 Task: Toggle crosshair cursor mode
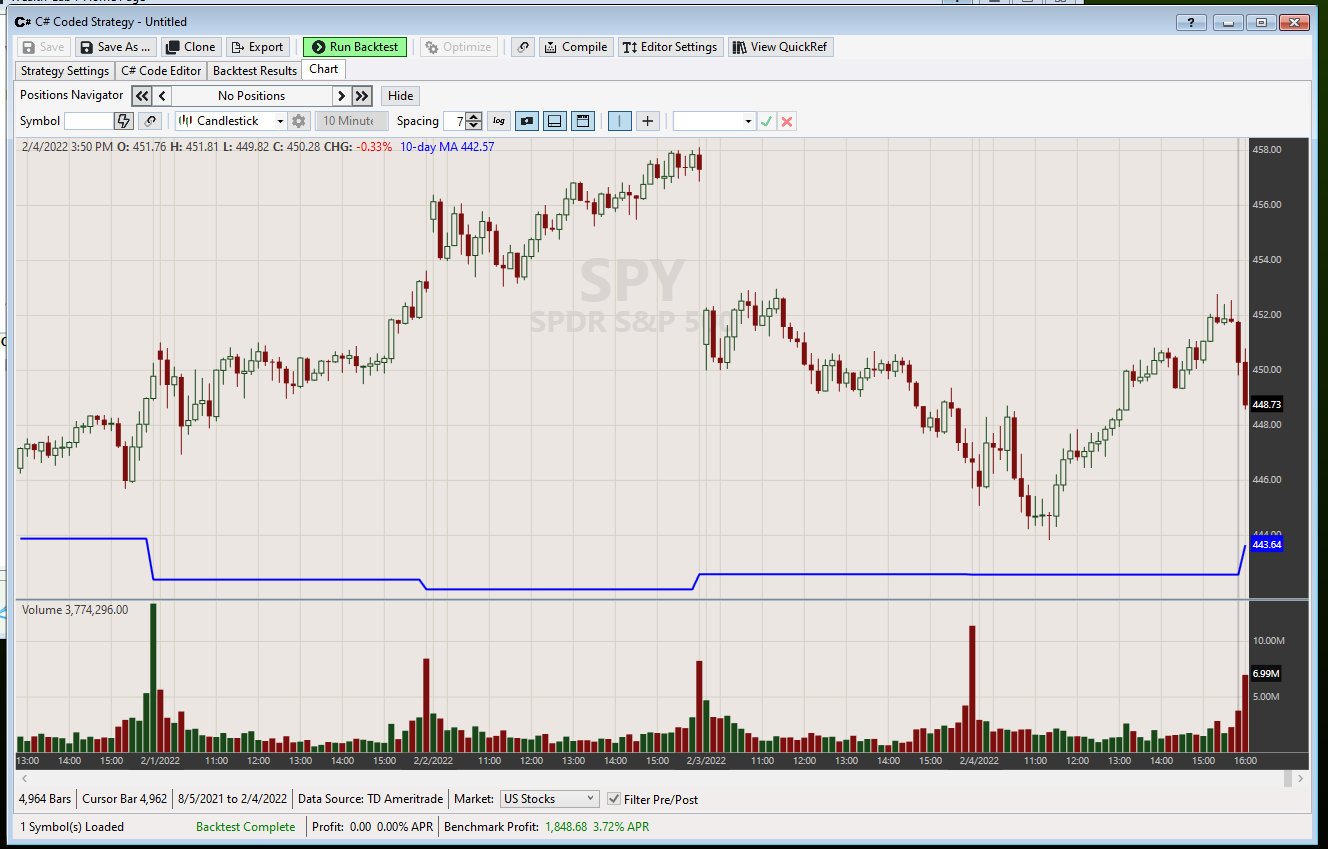click(x=648, y=121)
